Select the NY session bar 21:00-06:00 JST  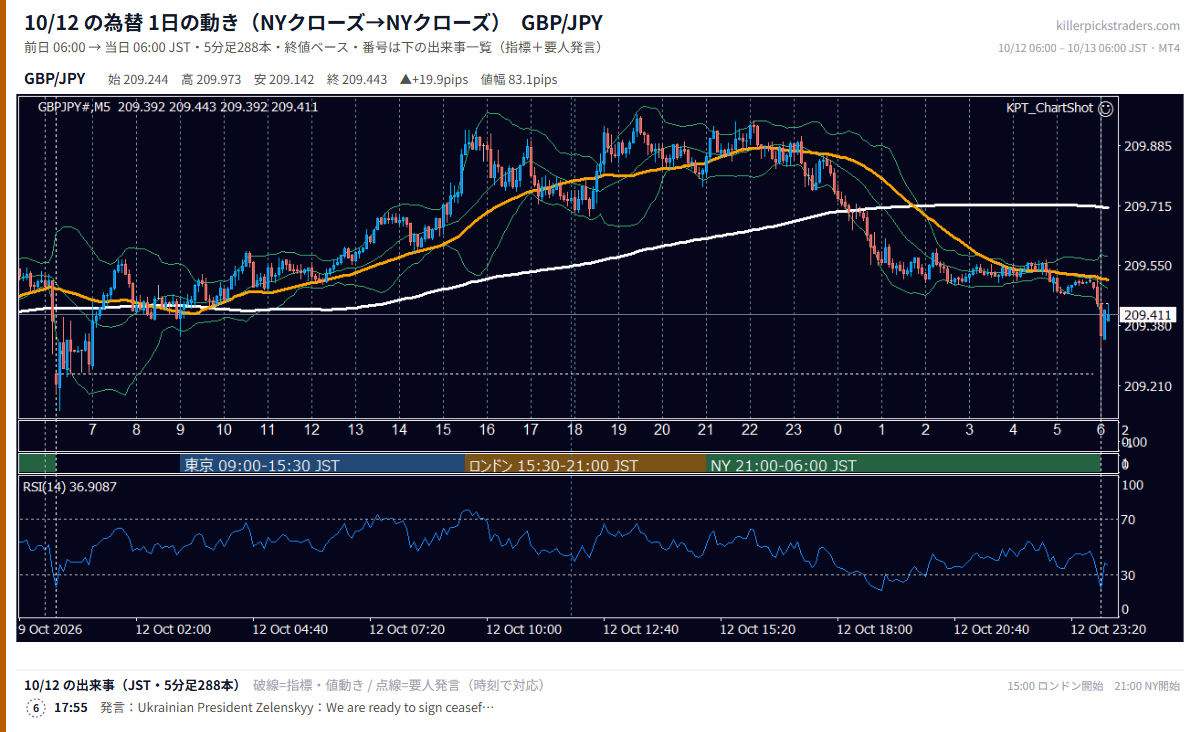coord(903,465)
